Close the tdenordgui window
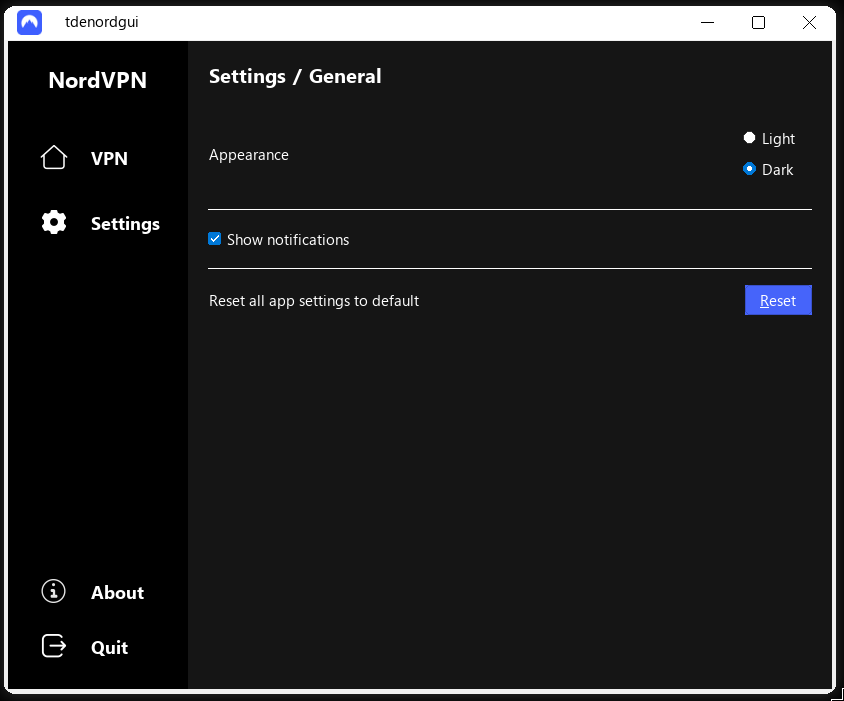Viewport: 844px width, 701px height. (809, 23)
